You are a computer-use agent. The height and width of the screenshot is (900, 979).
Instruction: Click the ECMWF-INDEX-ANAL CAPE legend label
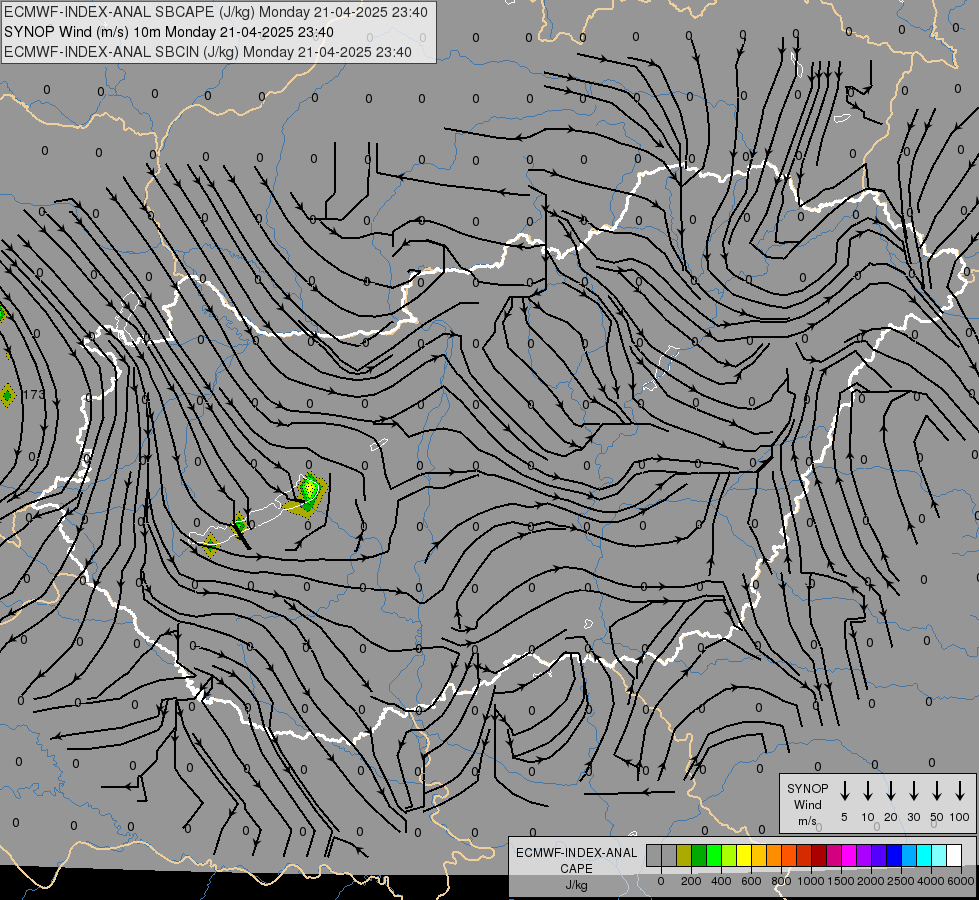(x=576, y=860)
